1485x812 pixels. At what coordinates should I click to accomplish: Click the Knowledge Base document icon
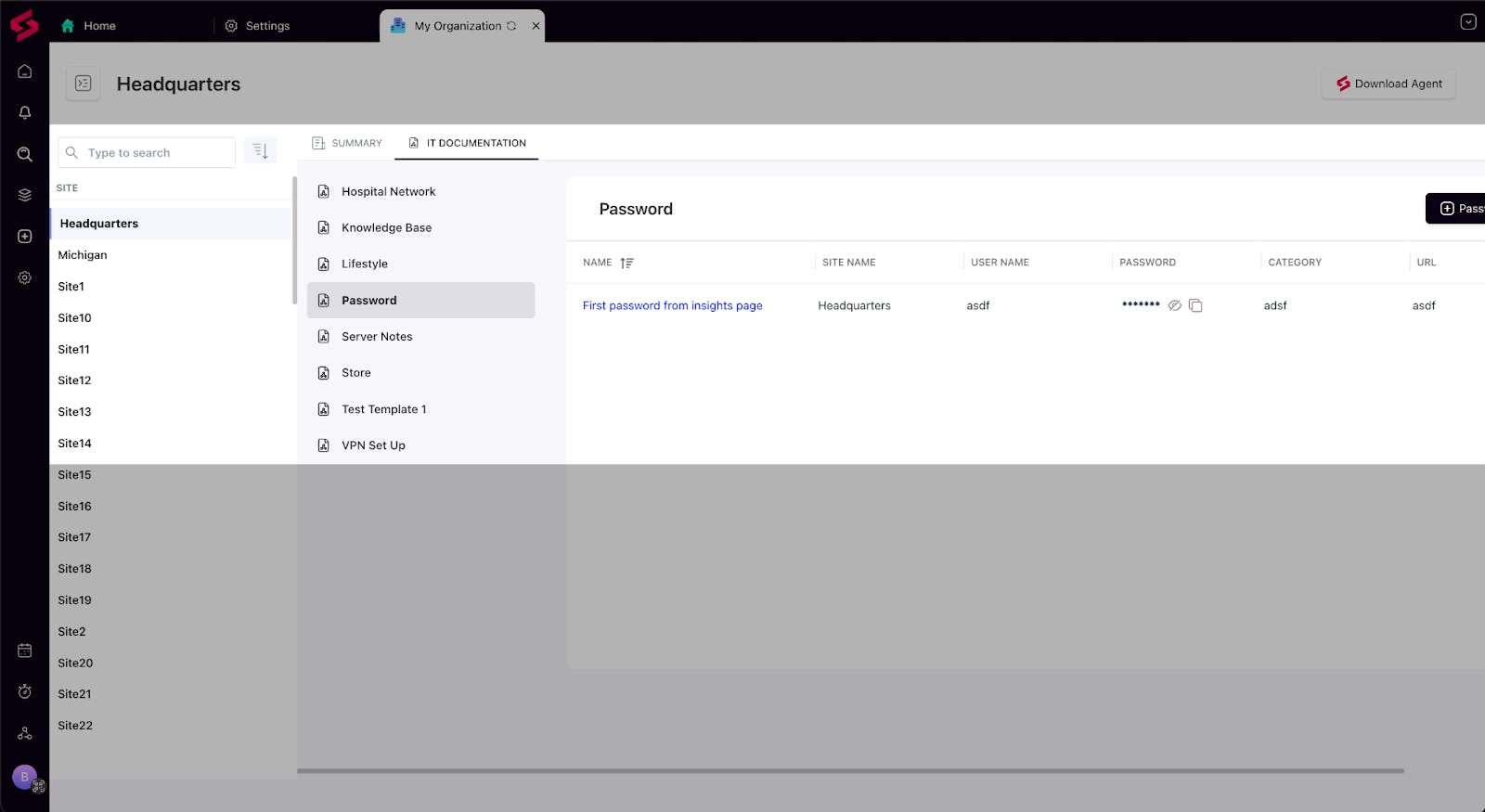pyautogui.click(x=324, y=227)
